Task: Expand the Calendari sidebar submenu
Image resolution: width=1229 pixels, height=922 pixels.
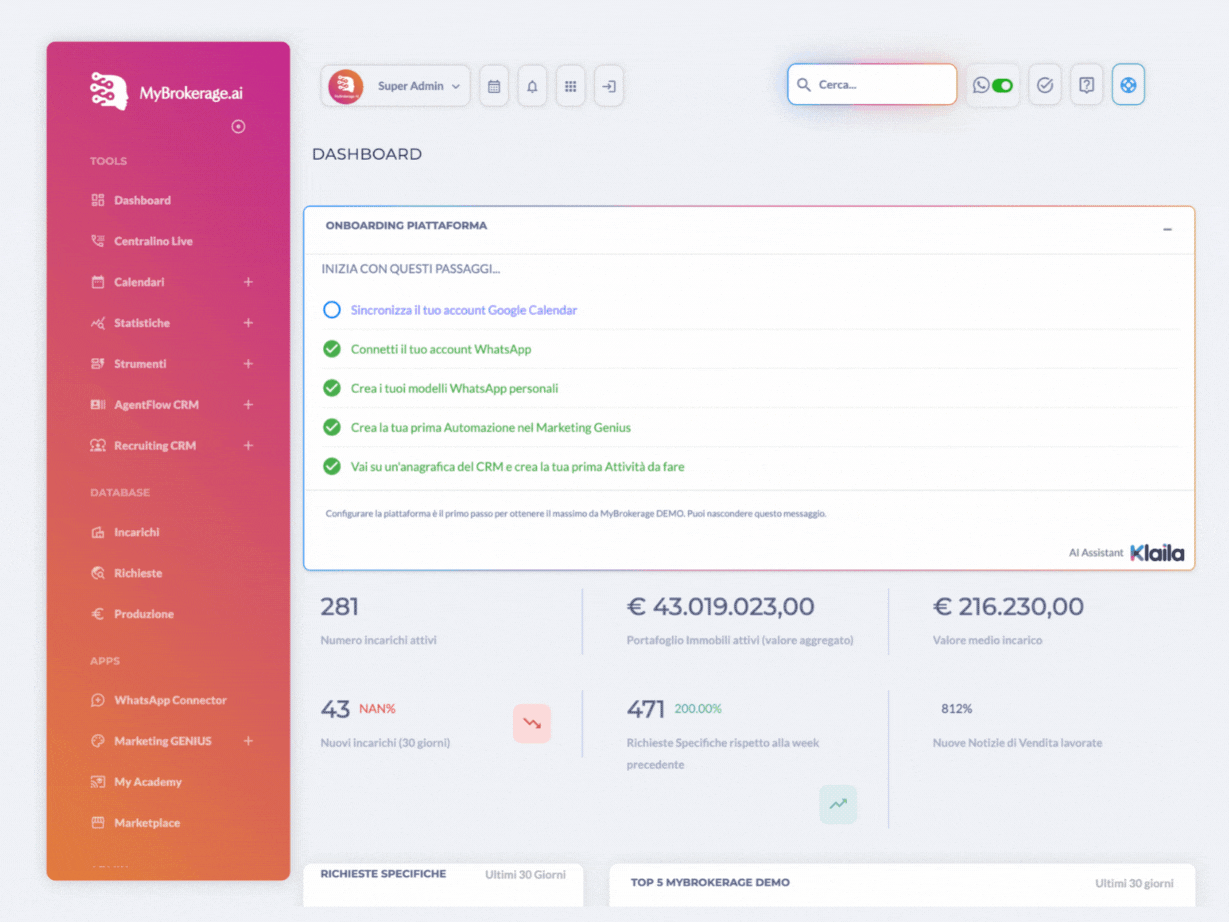Action: [248, 282]
